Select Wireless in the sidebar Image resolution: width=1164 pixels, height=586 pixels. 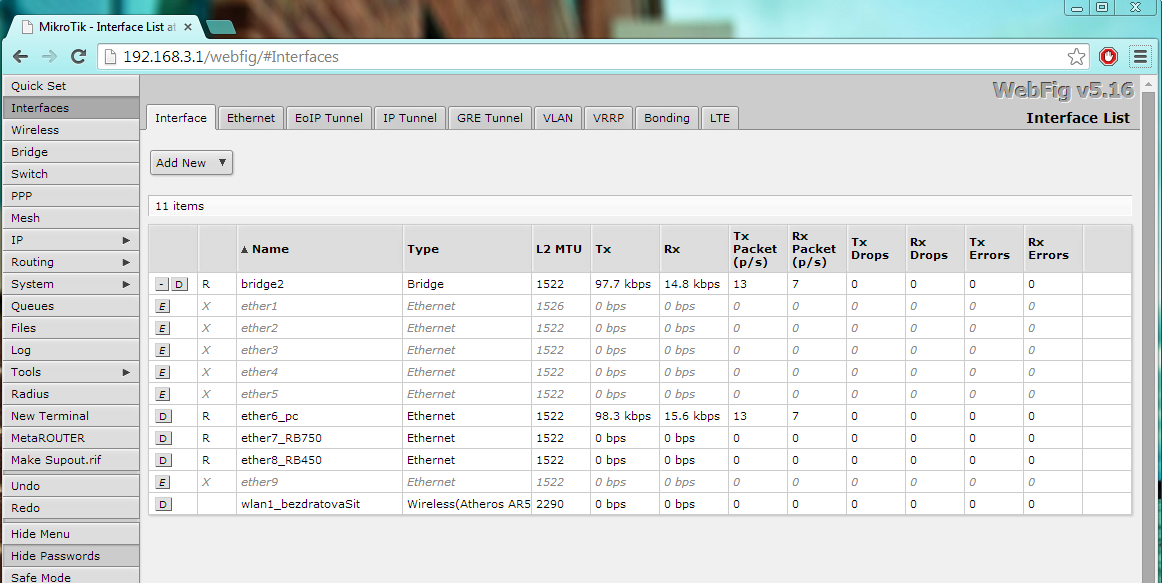[x=71, y=130]
